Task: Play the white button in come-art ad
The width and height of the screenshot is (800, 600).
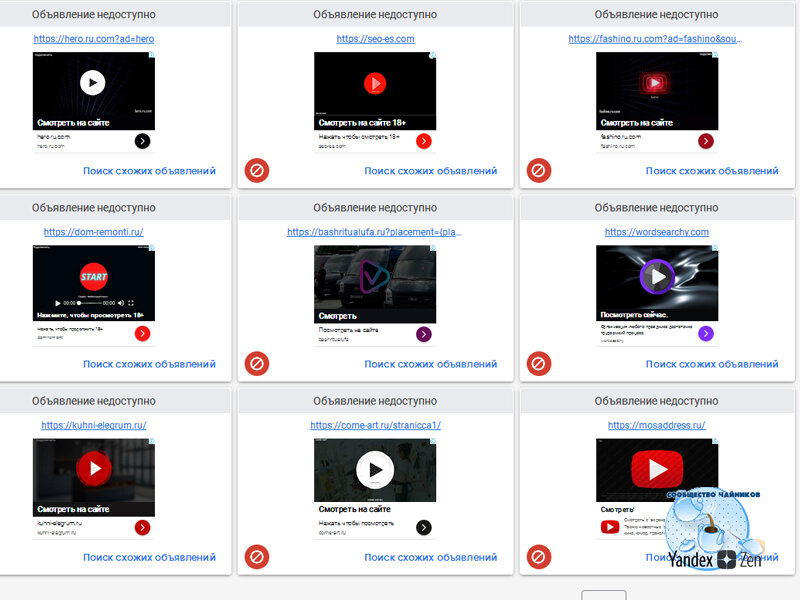Action: [375, 470]
